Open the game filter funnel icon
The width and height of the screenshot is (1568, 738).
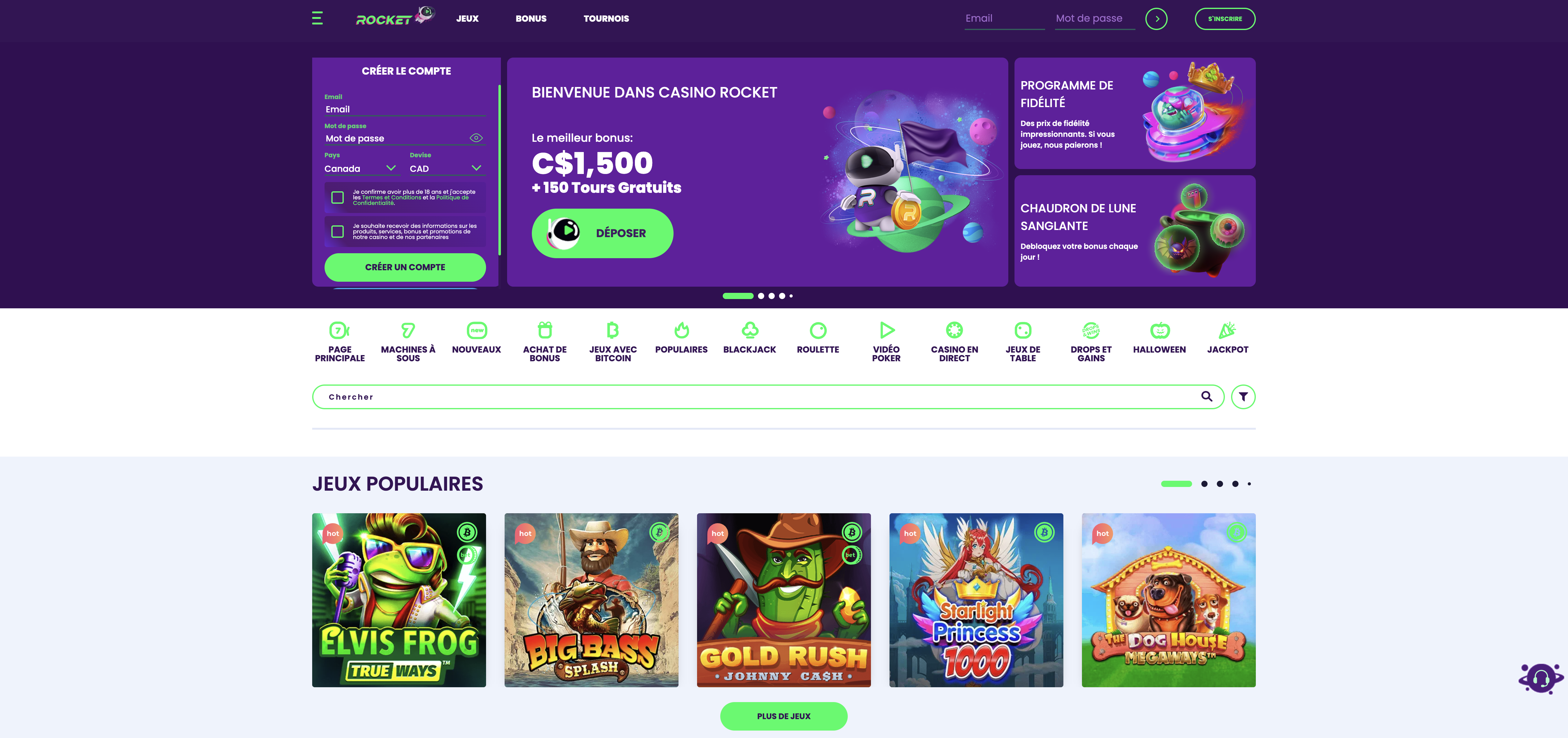(1243, 397)
